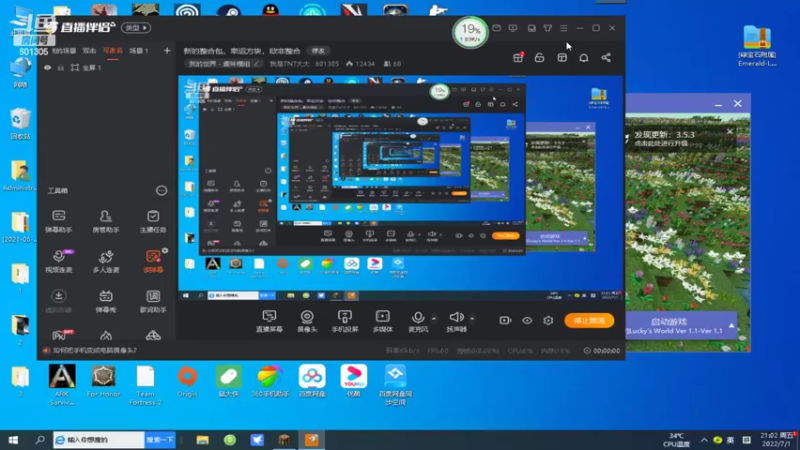This screenshot has width=800, height=450.
Task: Dismiss the 发现更新 3.5.3 update notice
Action: coord(730,132)
